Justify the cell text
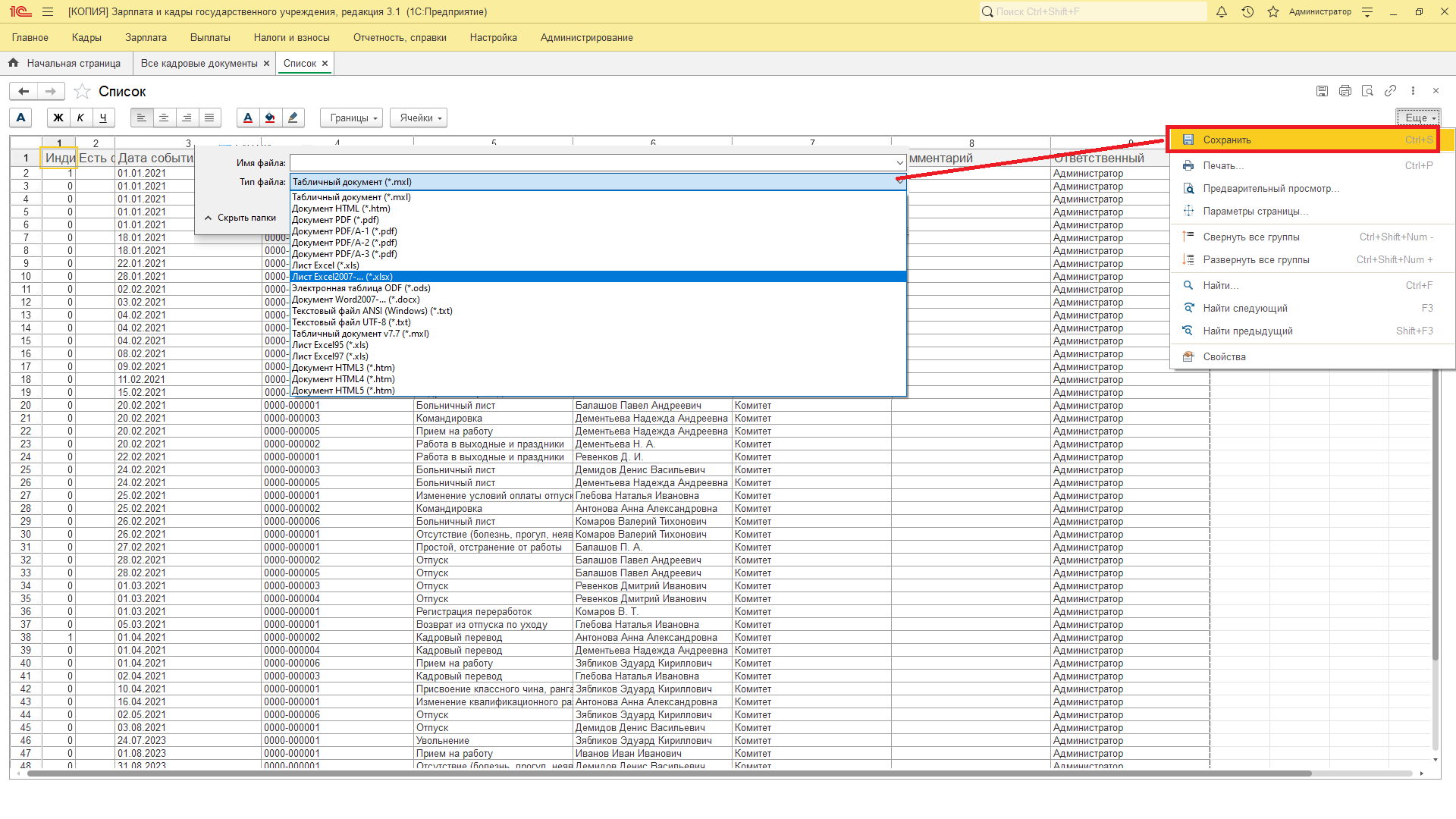 pos(209,118)
